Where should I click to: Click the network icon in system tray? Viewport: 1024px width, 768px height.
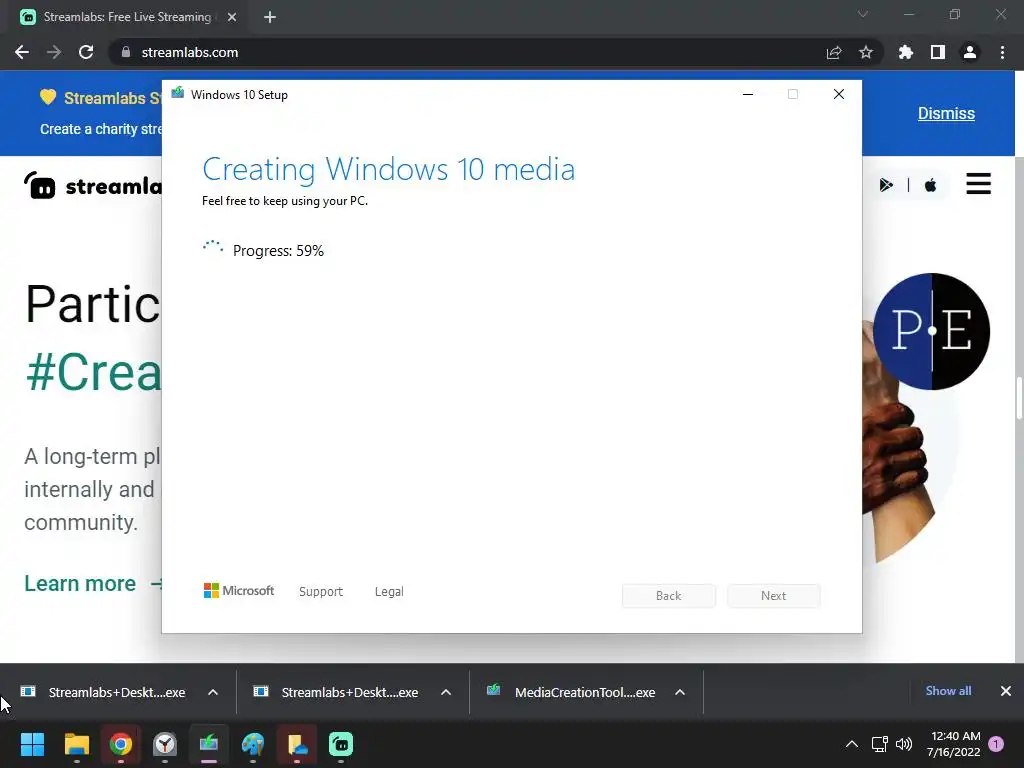coord(880,744)
